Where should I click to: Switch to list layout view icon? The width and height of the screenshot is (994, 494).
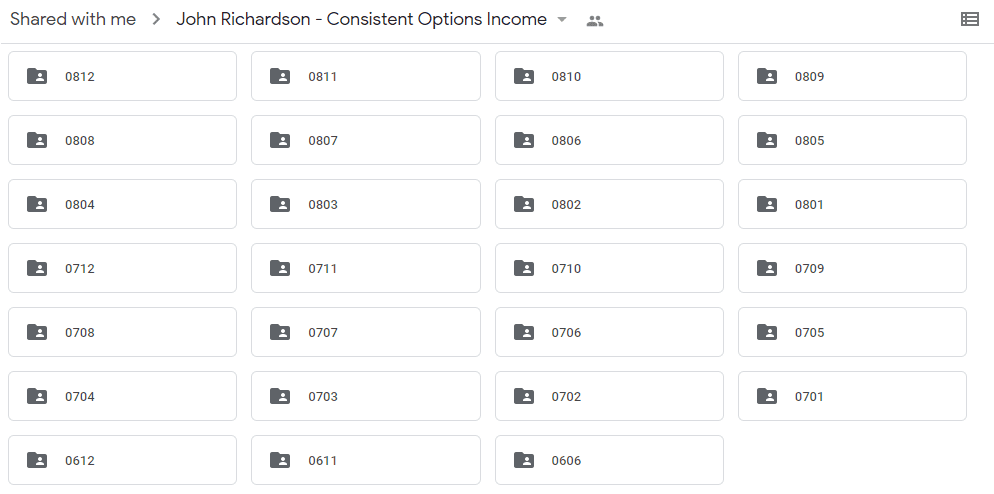click(969, 19)
